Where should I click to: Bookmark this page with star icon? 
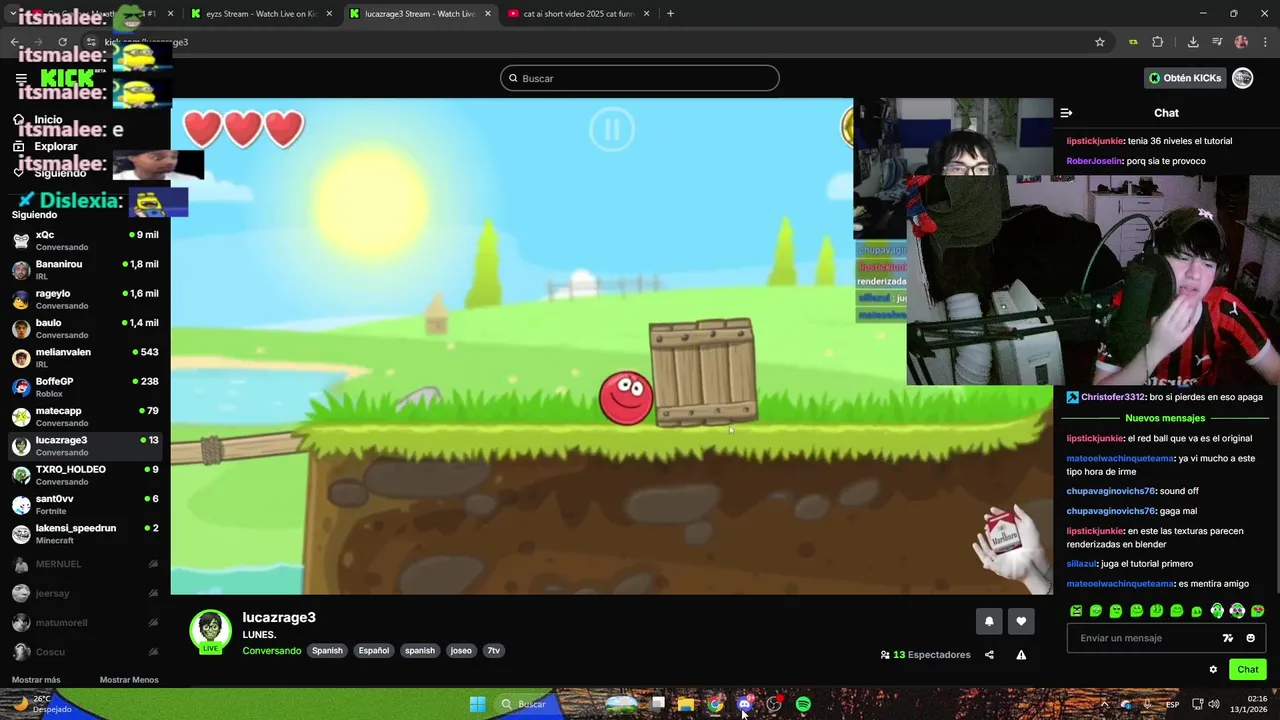[x=1100, y=42]
